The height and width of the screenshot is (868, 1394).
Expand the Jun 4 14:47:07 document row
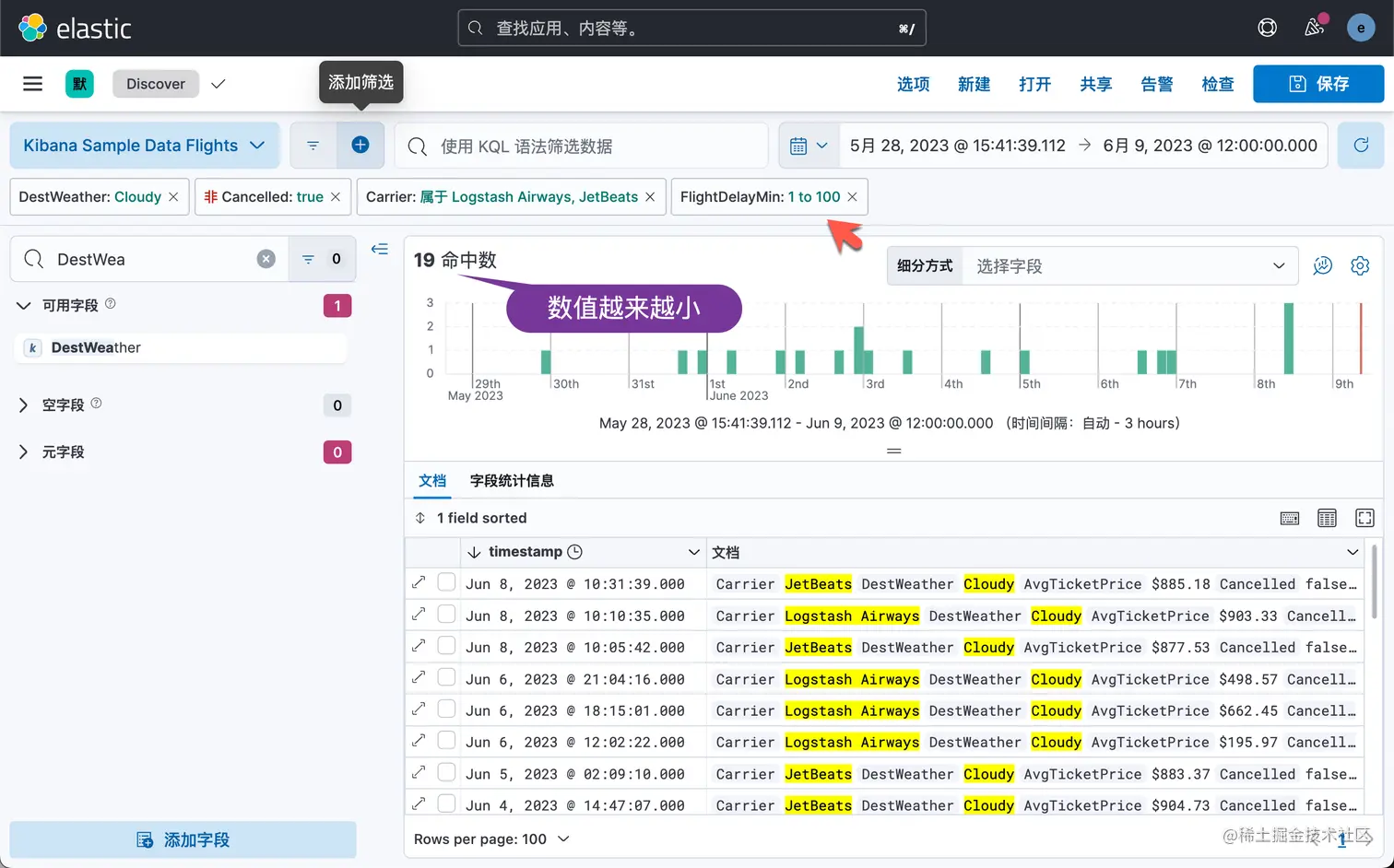(419, 803)
